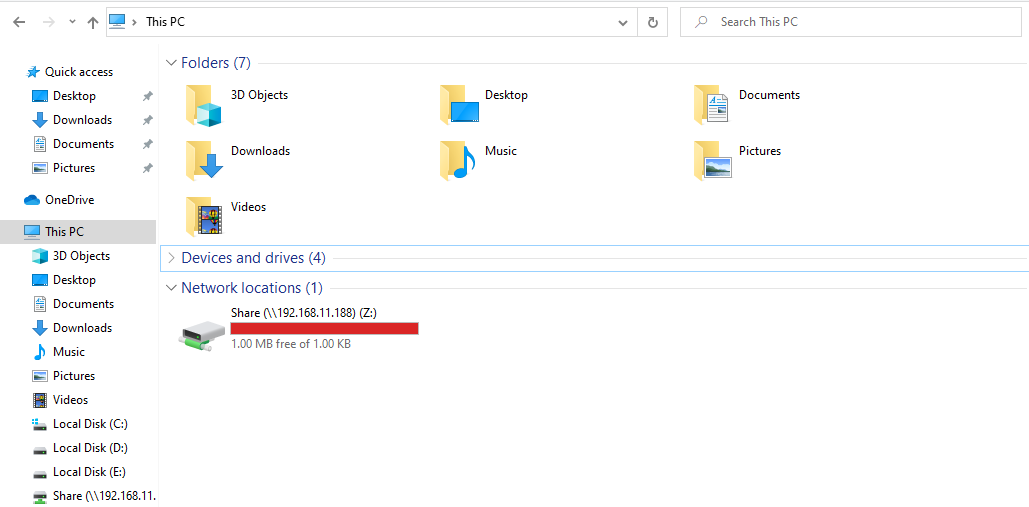Select the Pictures folder icon in Folders
Screen dimensions: 1029x507
click(x=713, y=161)
